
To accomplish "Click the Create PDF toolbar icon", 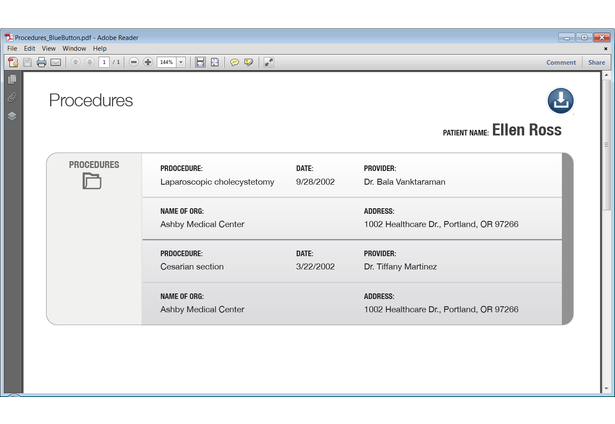I will [13, 62].
